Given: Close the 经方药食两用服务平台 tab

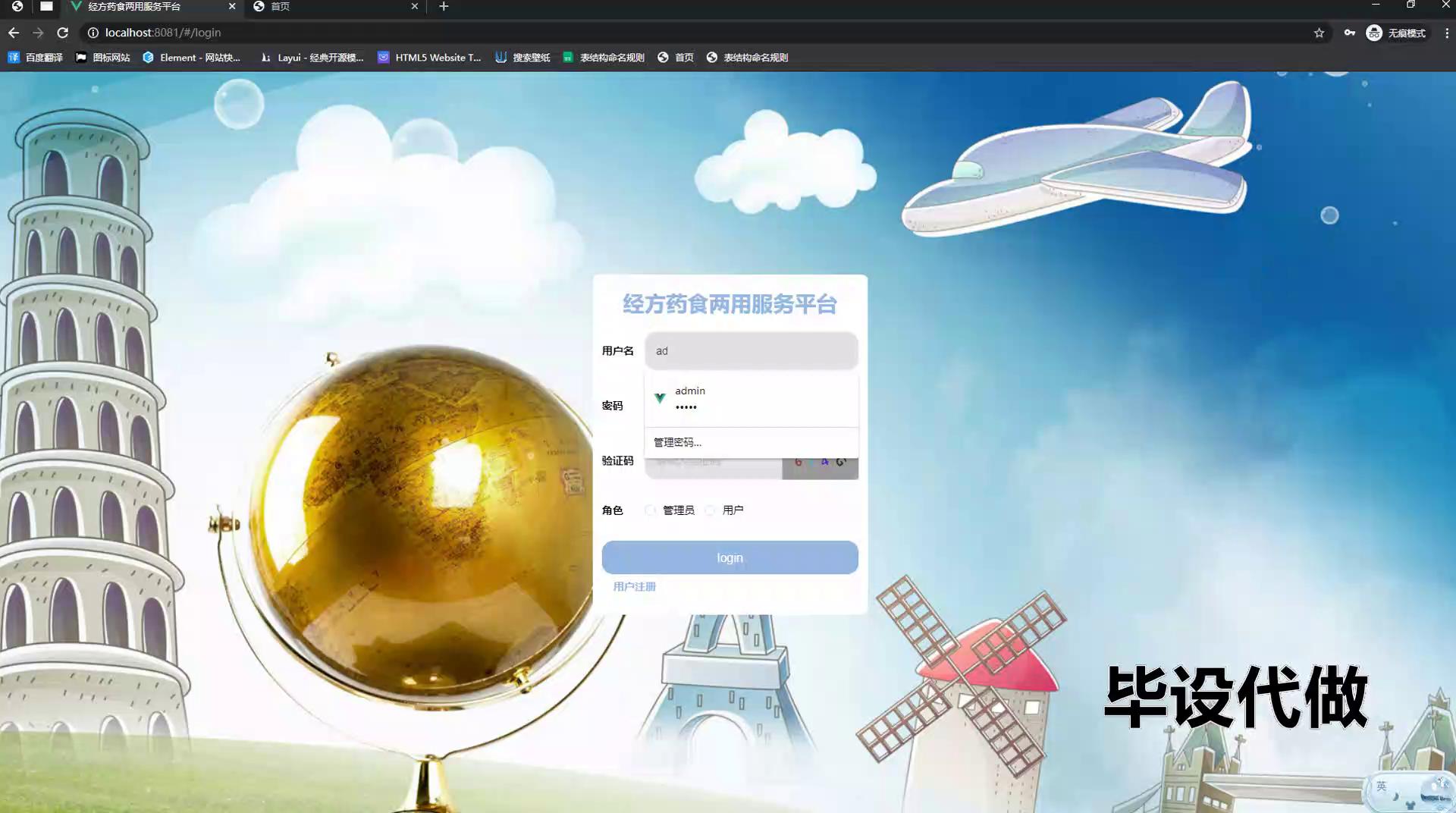Looking at the screenshot, I should (x=232, y=7).
